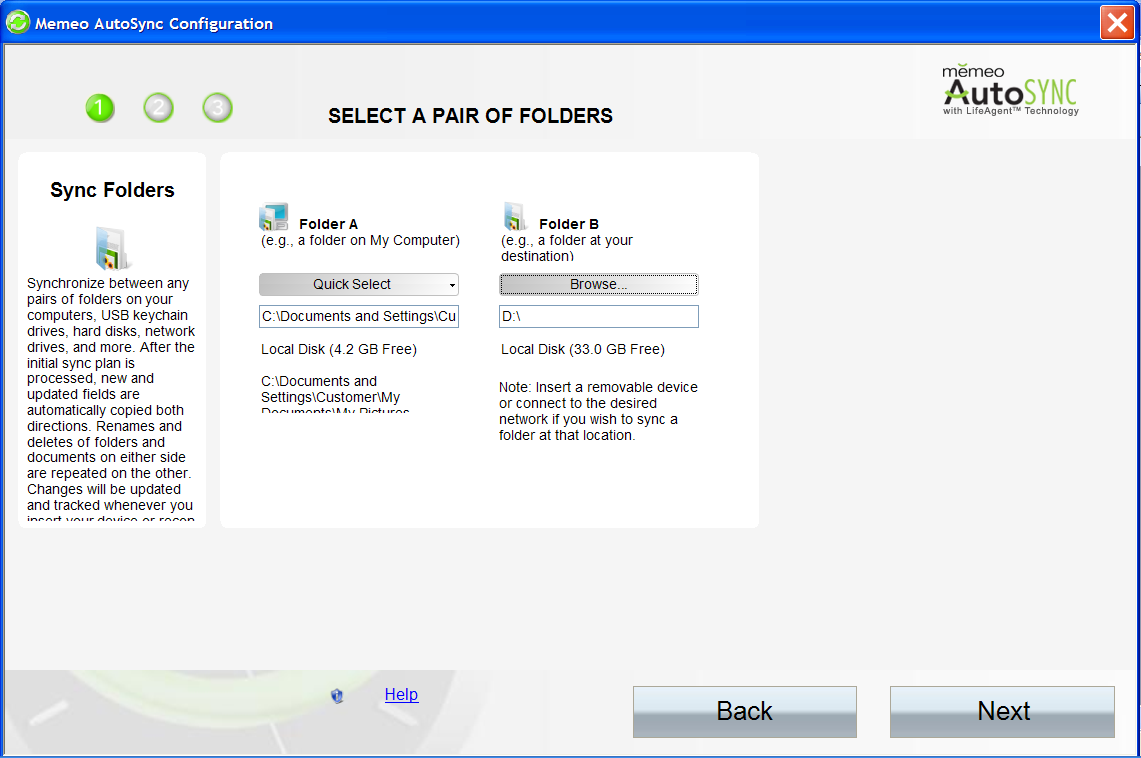Click the Folder A computer icon
The image size is (1141, 758).
tap(274, 217)
